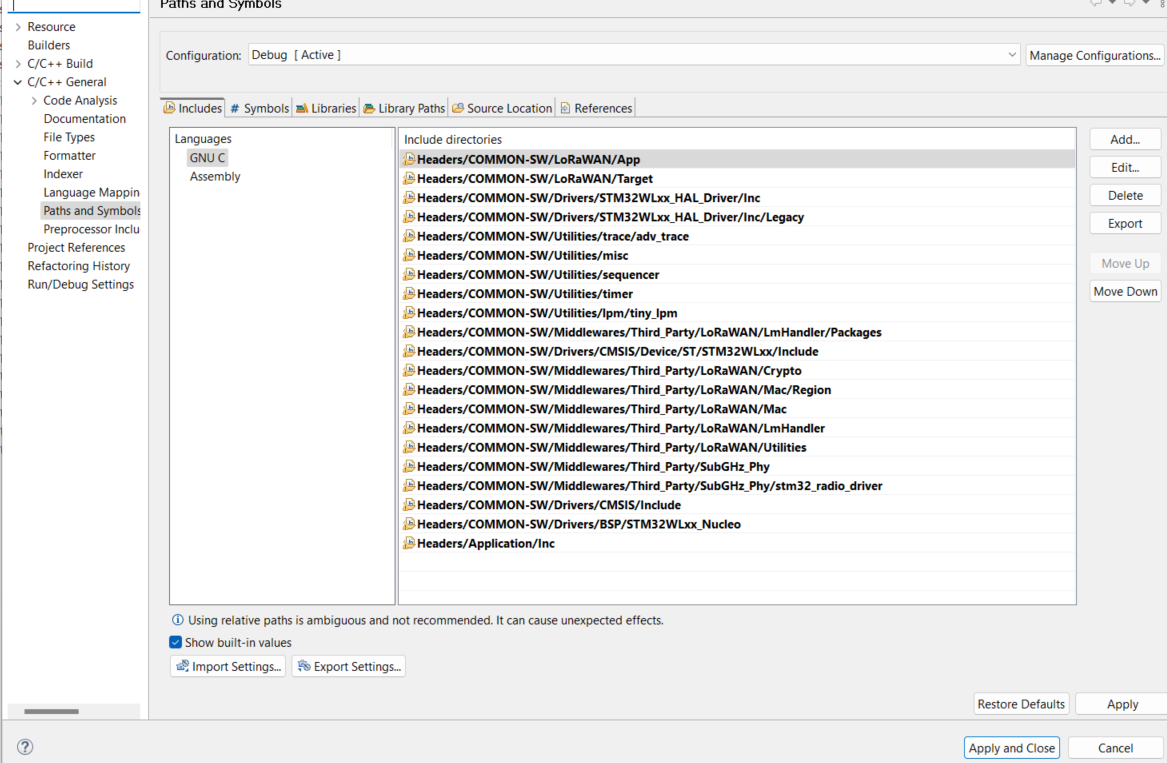Open Manage Configurations dialog
This screenshot has height=763, width=1167.
pyautogui.click(x=1094, y=55)
